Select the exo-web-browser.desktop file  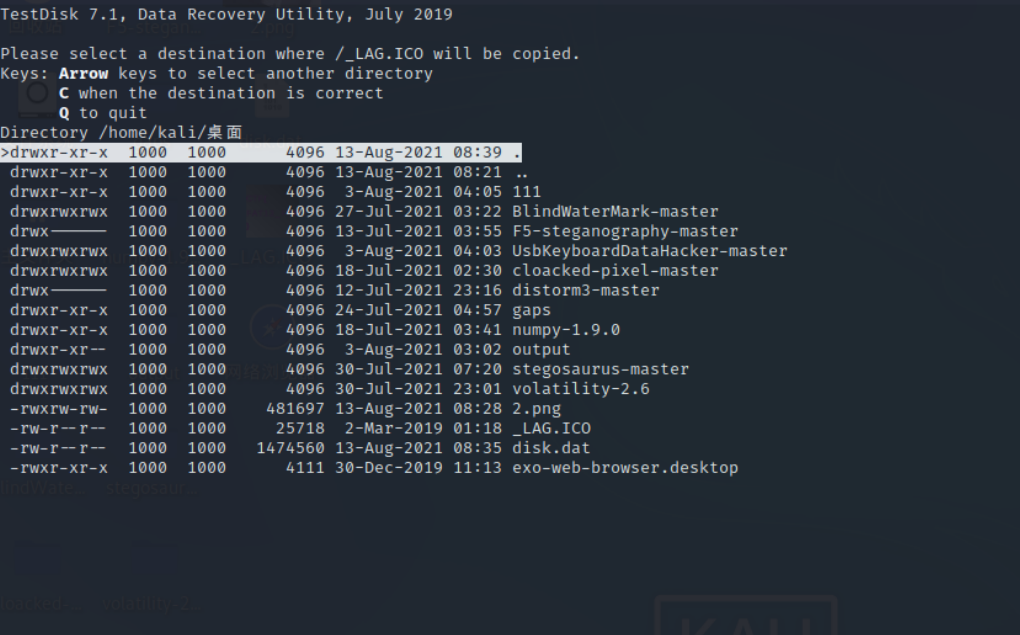coord(624,467)
